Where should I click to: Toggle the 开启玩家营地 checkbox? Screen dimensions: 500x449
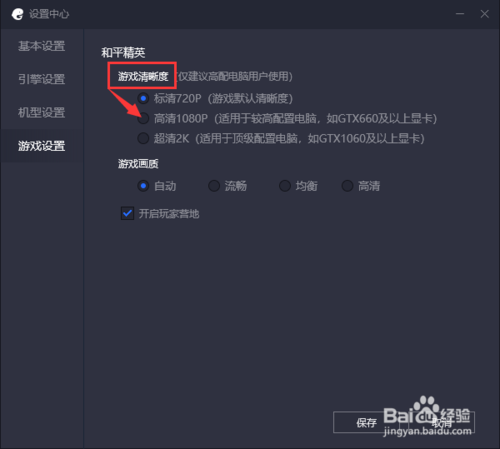click(x=127, y=214)
